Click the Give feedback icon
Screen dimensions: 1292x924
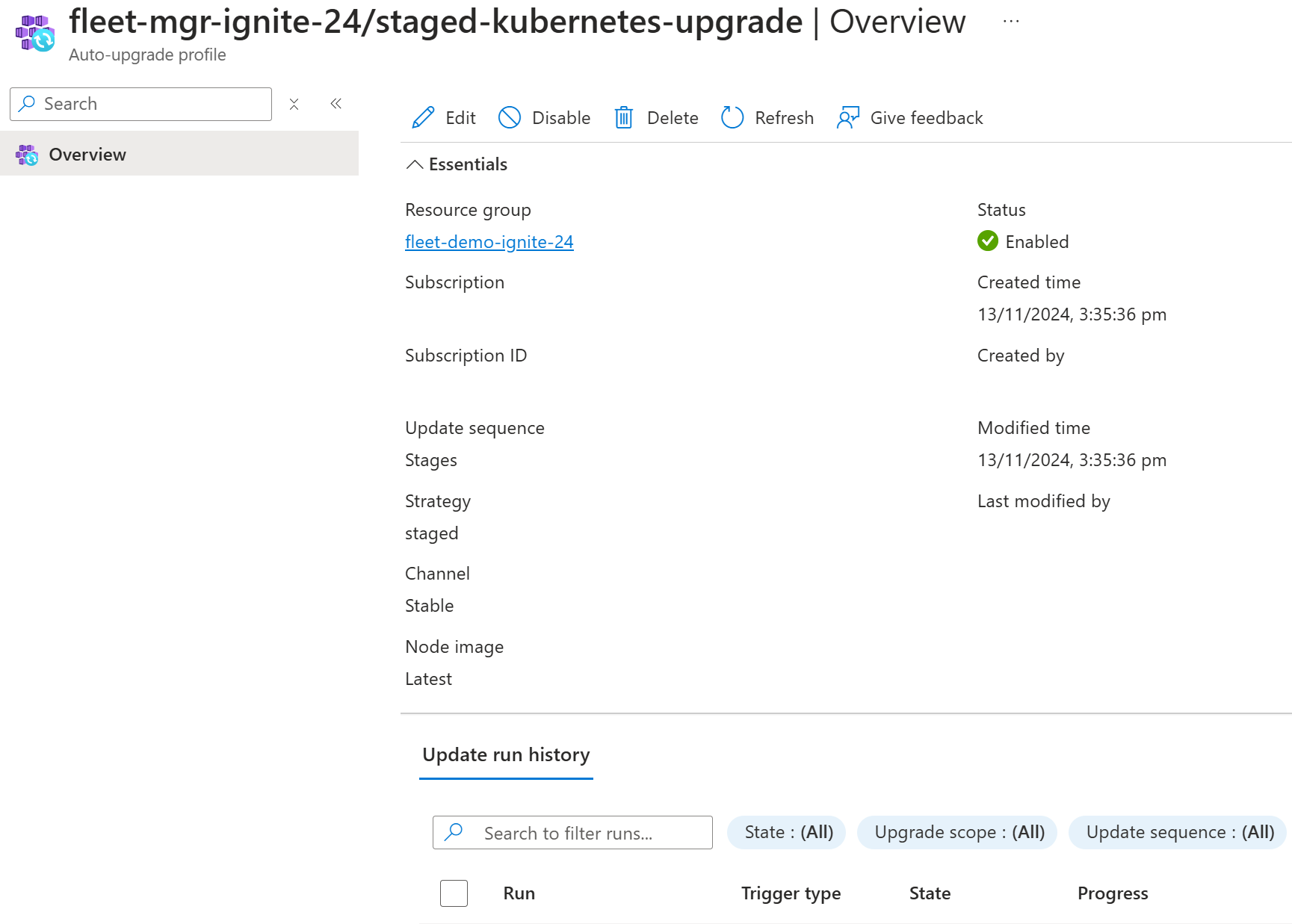tap(848, 118)
